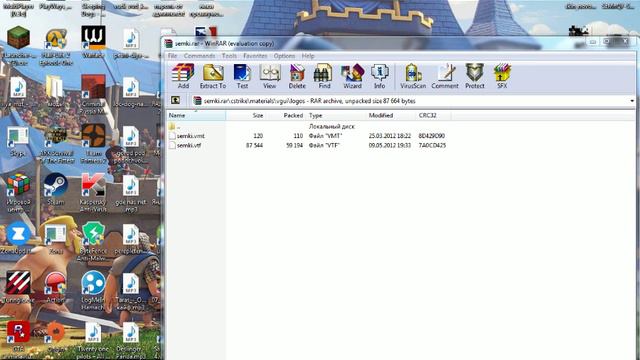Sort files by the Type column
Viewport: 640px width, 360px height.
click(x=336, y=116)
